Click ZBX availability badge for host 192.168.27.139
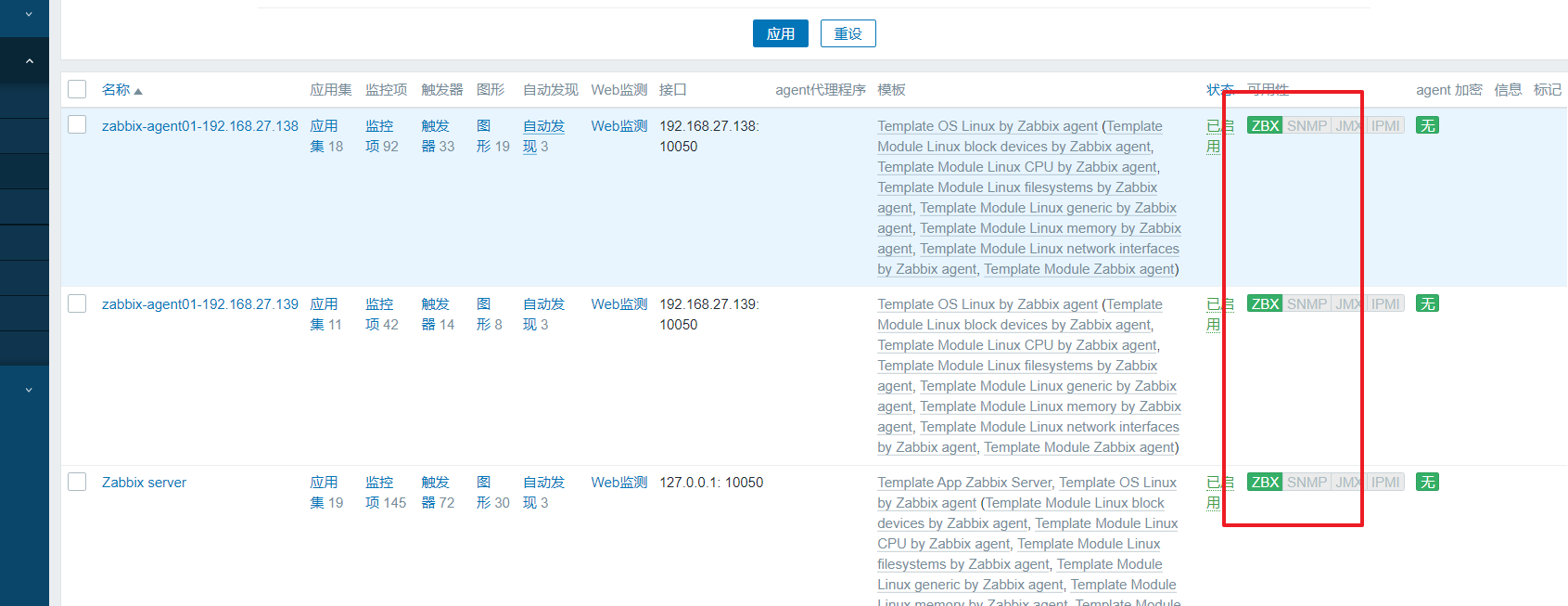 pos(1265,303)
